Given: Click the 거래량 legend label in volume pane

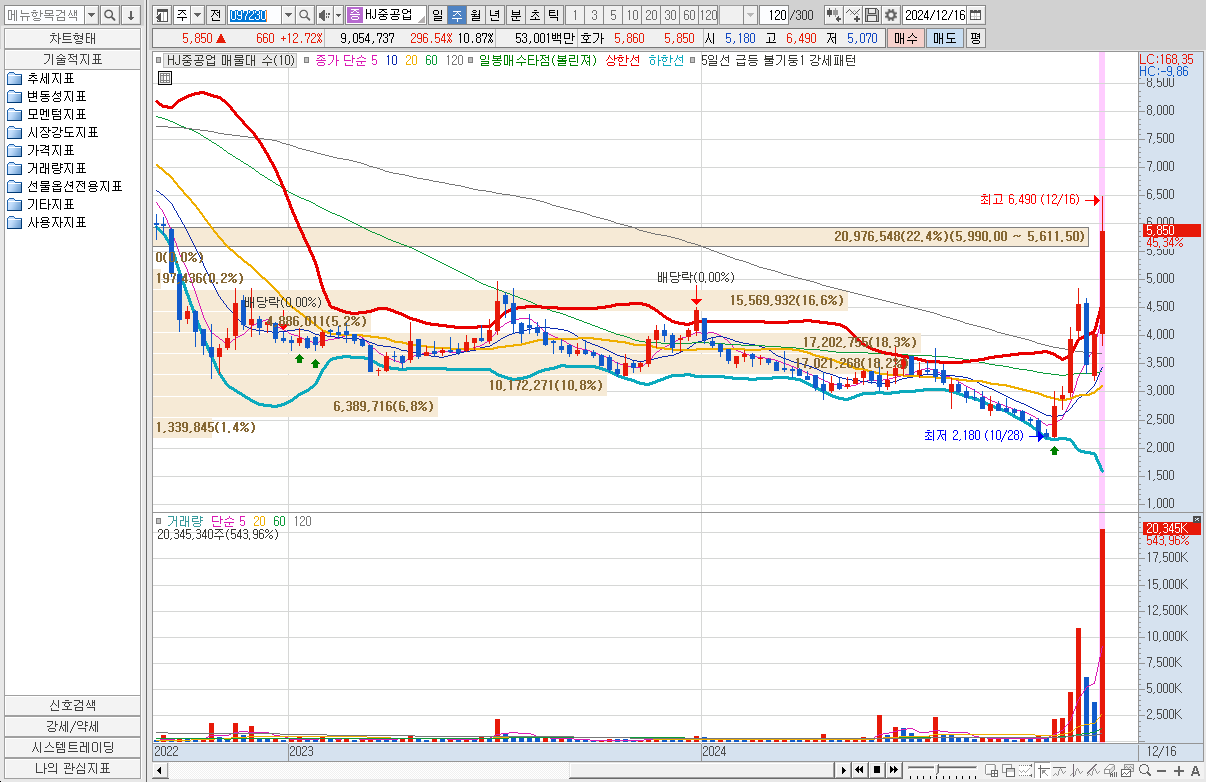Looking at the screenshot, I should [x=184, y=521].
